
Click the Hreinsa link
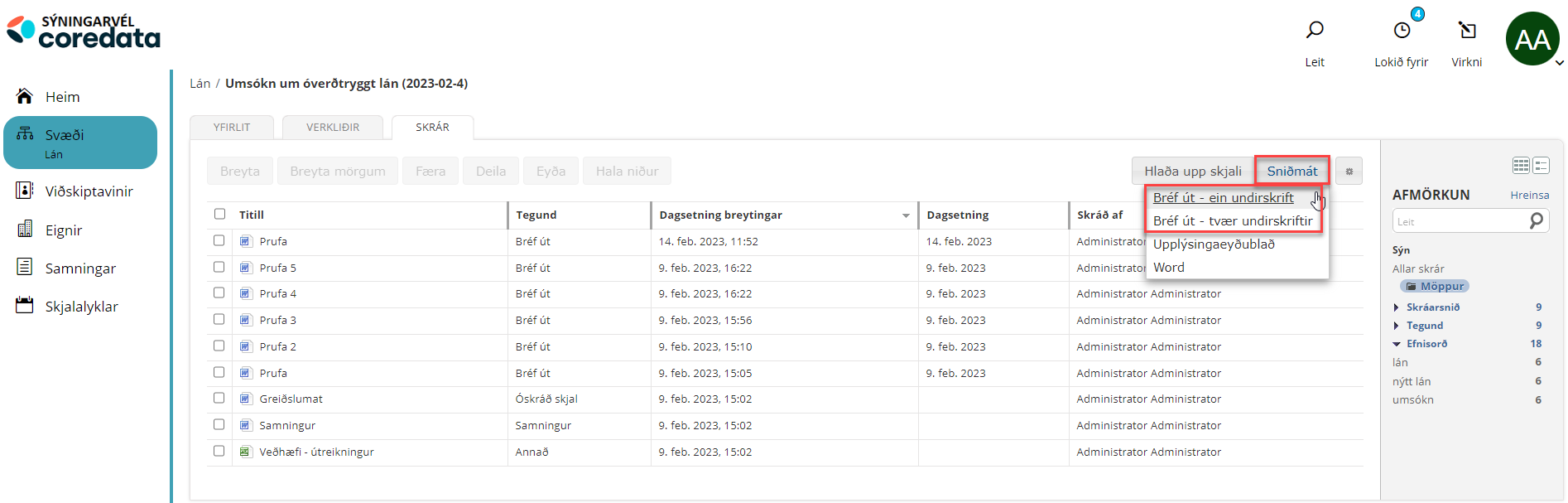pyautogui.click(x=1529, y=196)
